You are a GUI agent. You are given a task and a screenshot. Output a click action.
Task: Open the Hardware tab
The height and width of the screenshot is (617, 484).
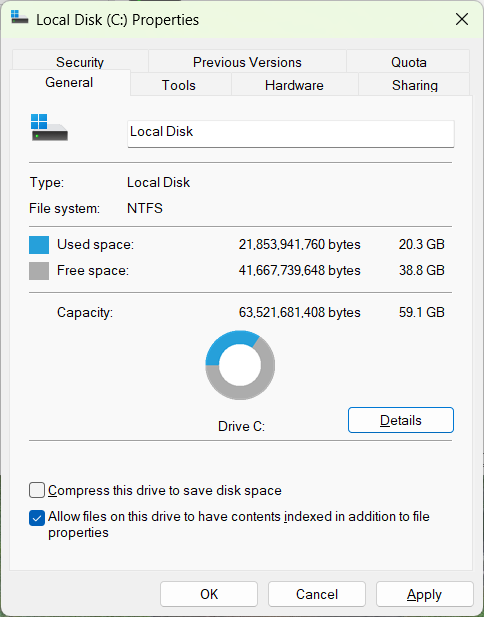tap(294, 85)
